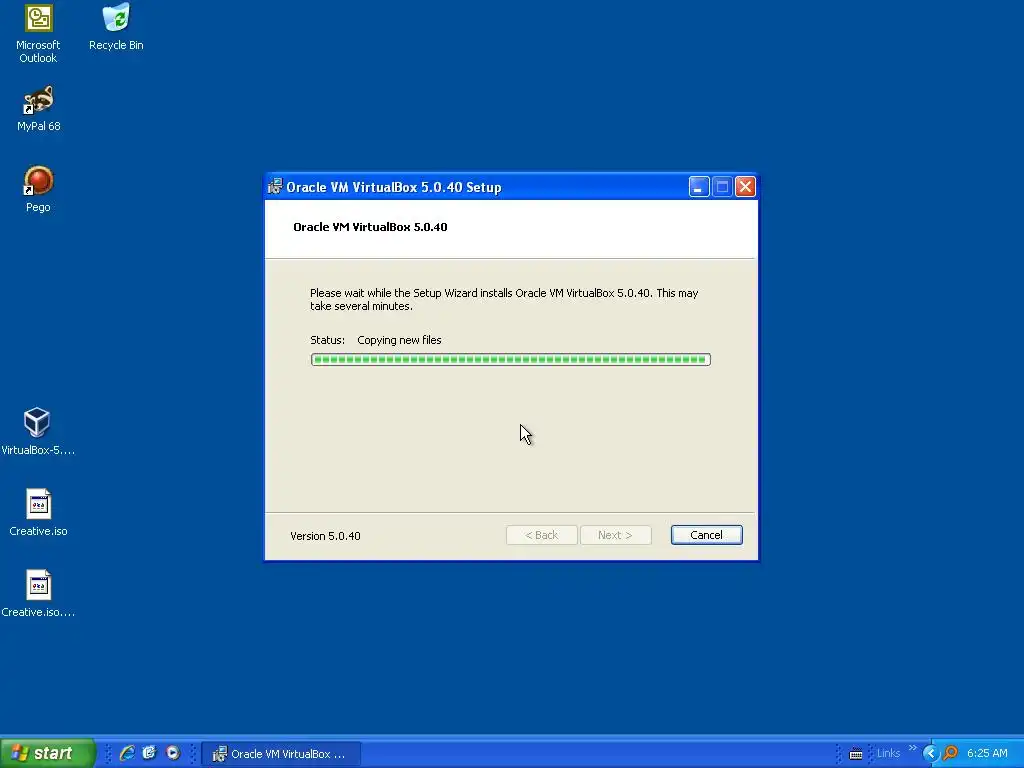Click the Oracle VM VirtualBox taskbar button

click(281, 754)
